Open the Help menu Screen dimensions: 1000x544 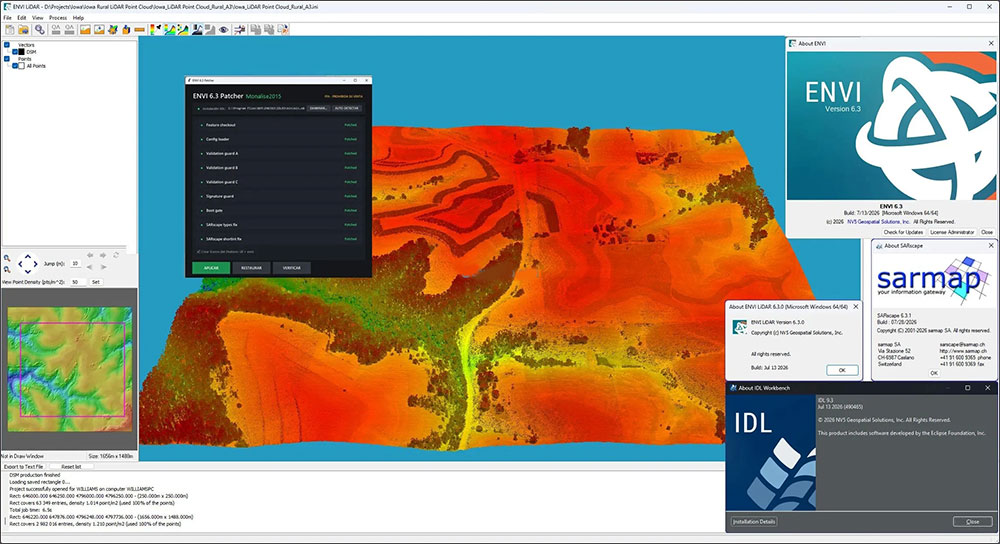(x=78, y=18)
